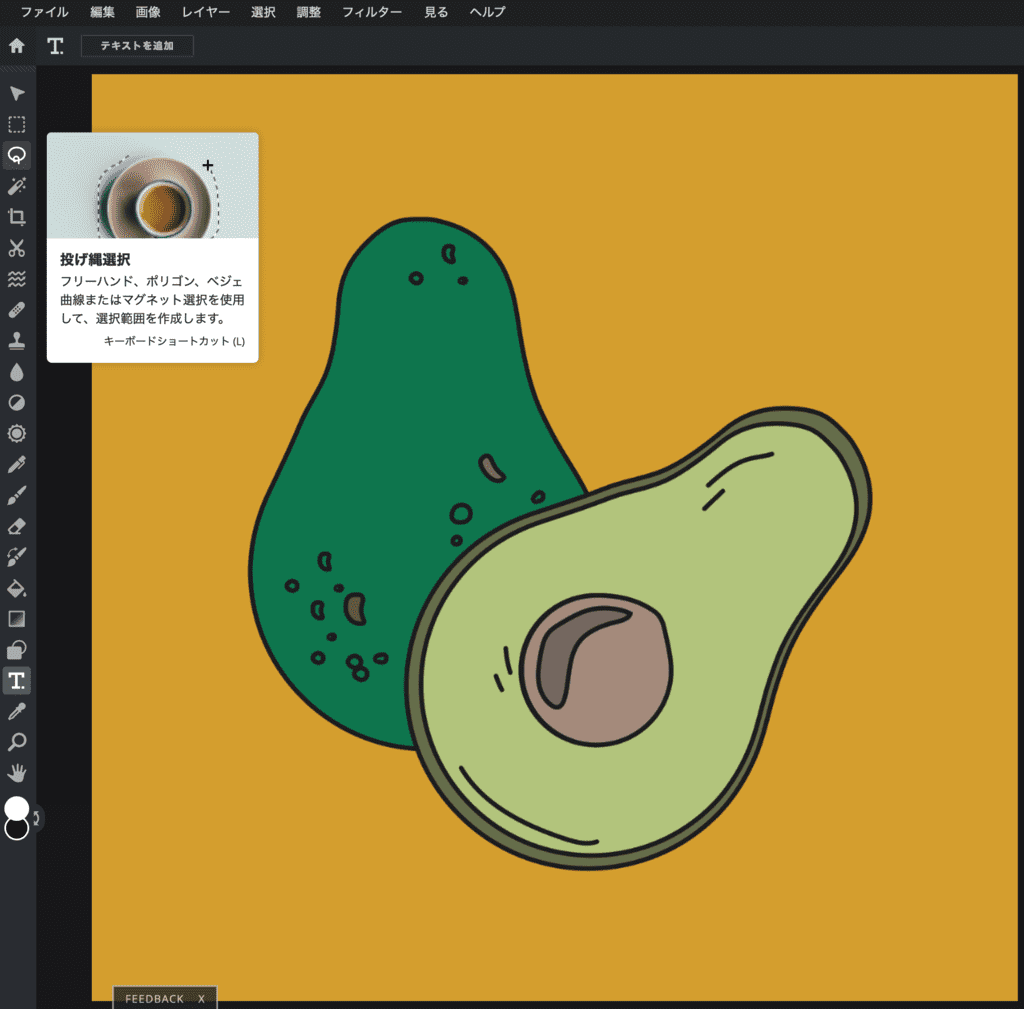Toggle the Lasso selection tool
Viewport: 1024px width, 1009px height.
(x=16, y=155)
